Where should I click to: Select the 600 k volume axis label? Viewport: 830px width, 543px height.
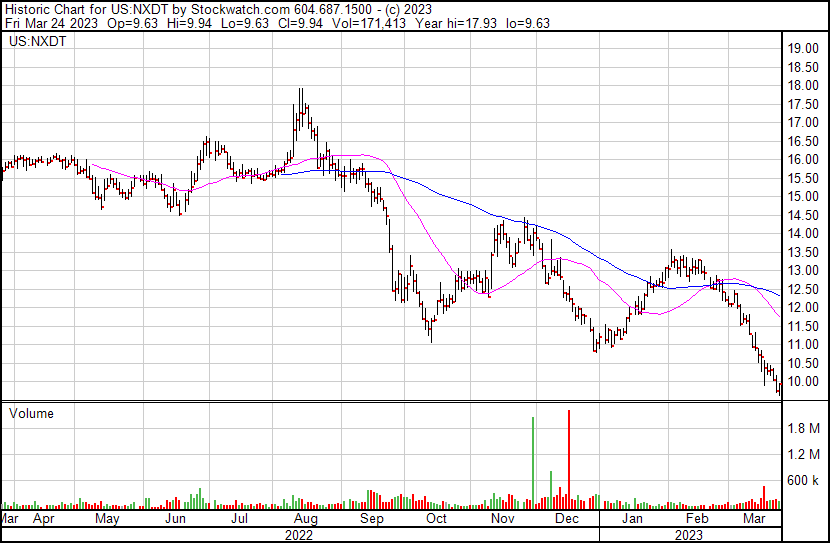point(804,481)
